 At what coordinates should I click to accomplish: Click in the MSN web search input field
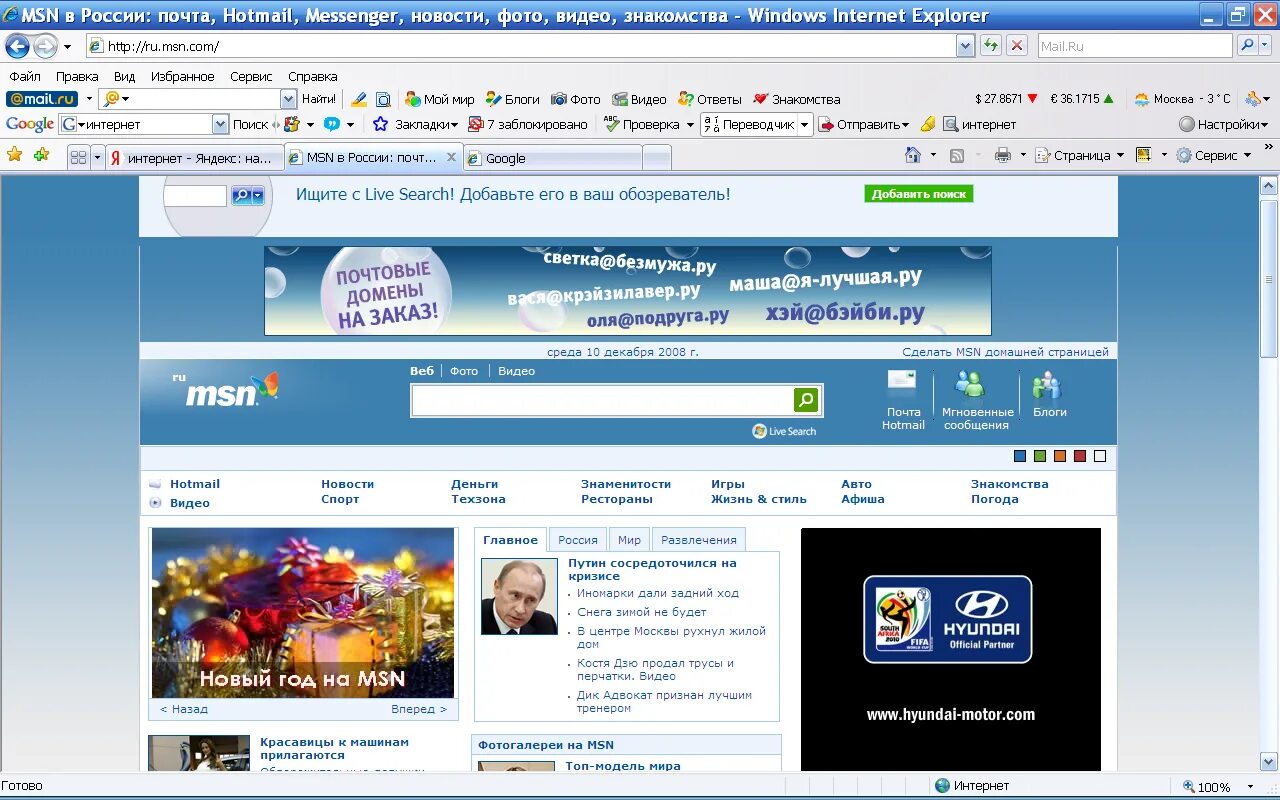click(x=602, y=401)
